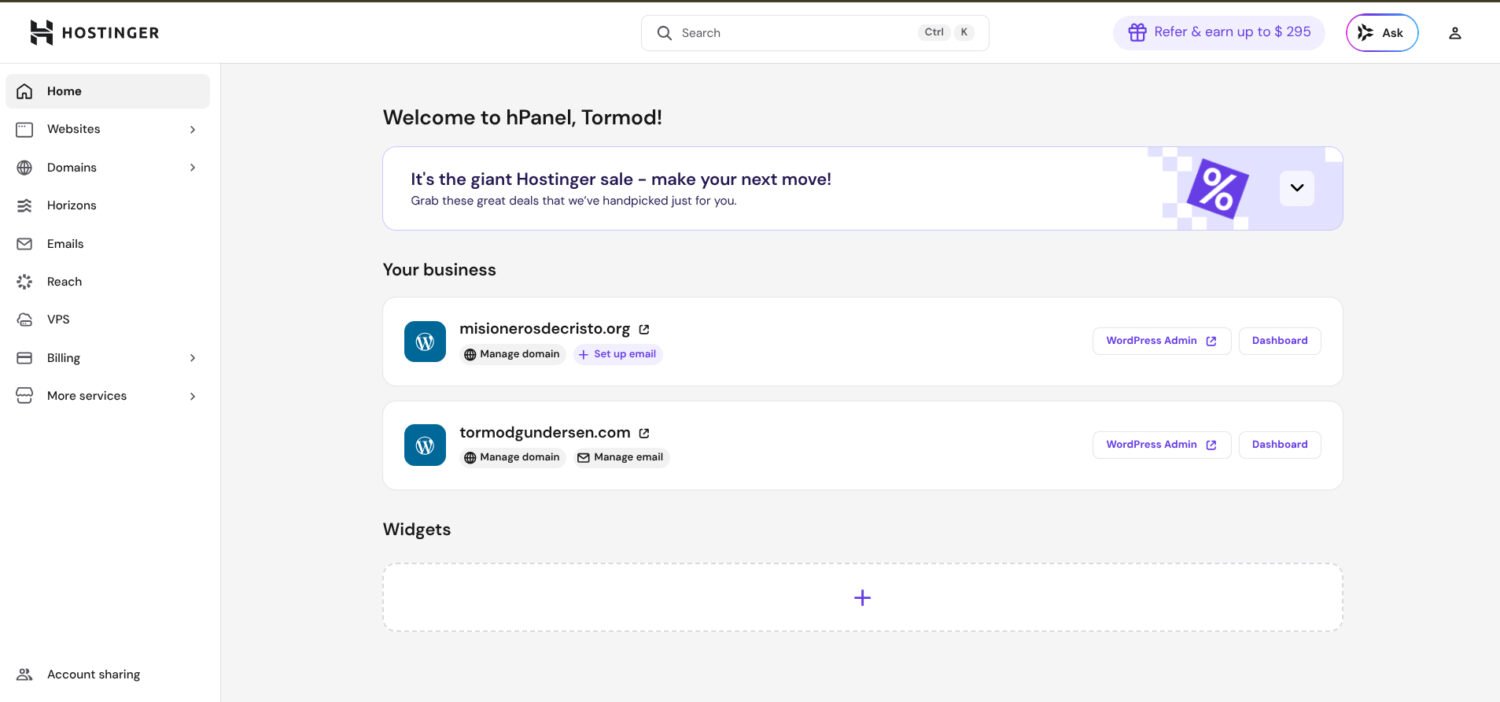Expand the Domains submenu chevron

coord(193,168)
